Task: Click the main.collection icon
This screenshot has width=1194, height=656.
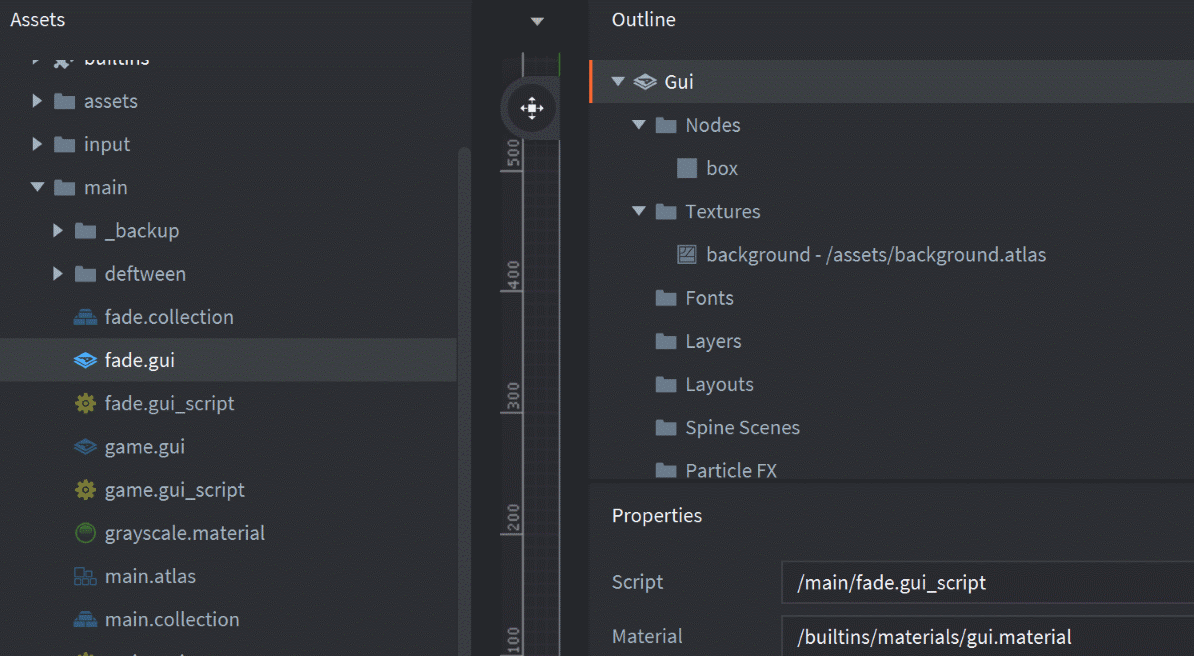Action: tap(85, 619)
